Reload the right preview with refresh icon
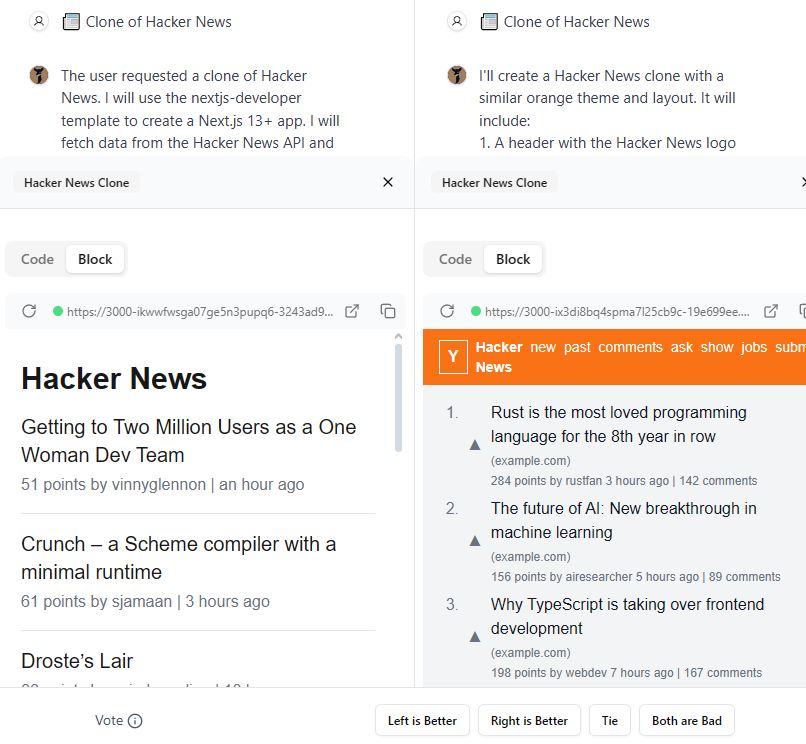Viewport: 806px width, 744px height. [x=447, y=311]
